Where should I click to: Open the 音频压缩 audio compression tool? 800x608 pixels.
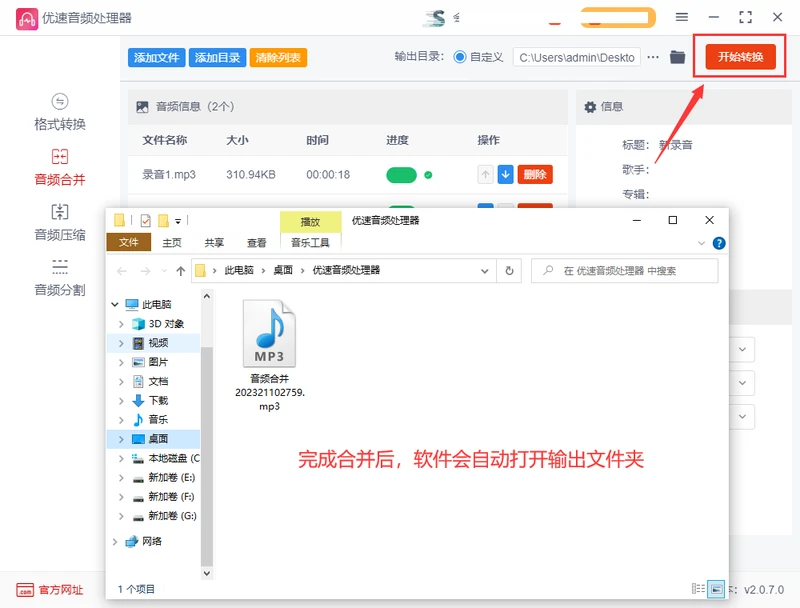60,222
